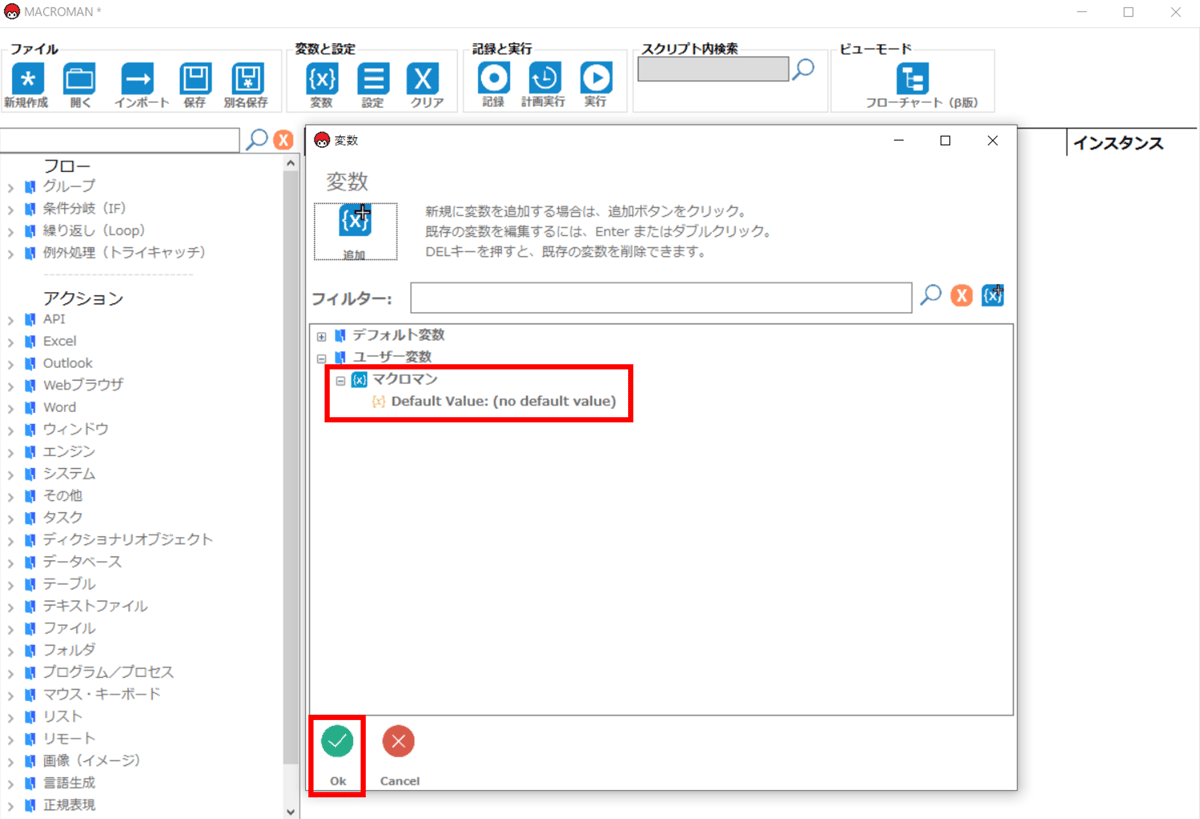Select the マクロマン variable entry

click(405, 379)
